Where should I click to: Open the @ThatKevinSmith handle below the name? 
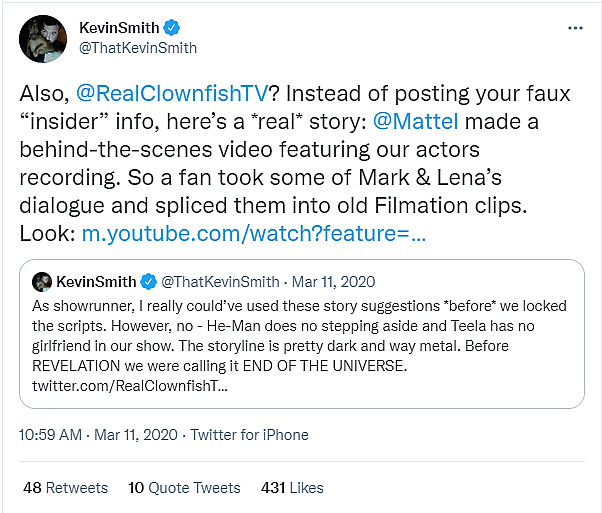[137, 48]
